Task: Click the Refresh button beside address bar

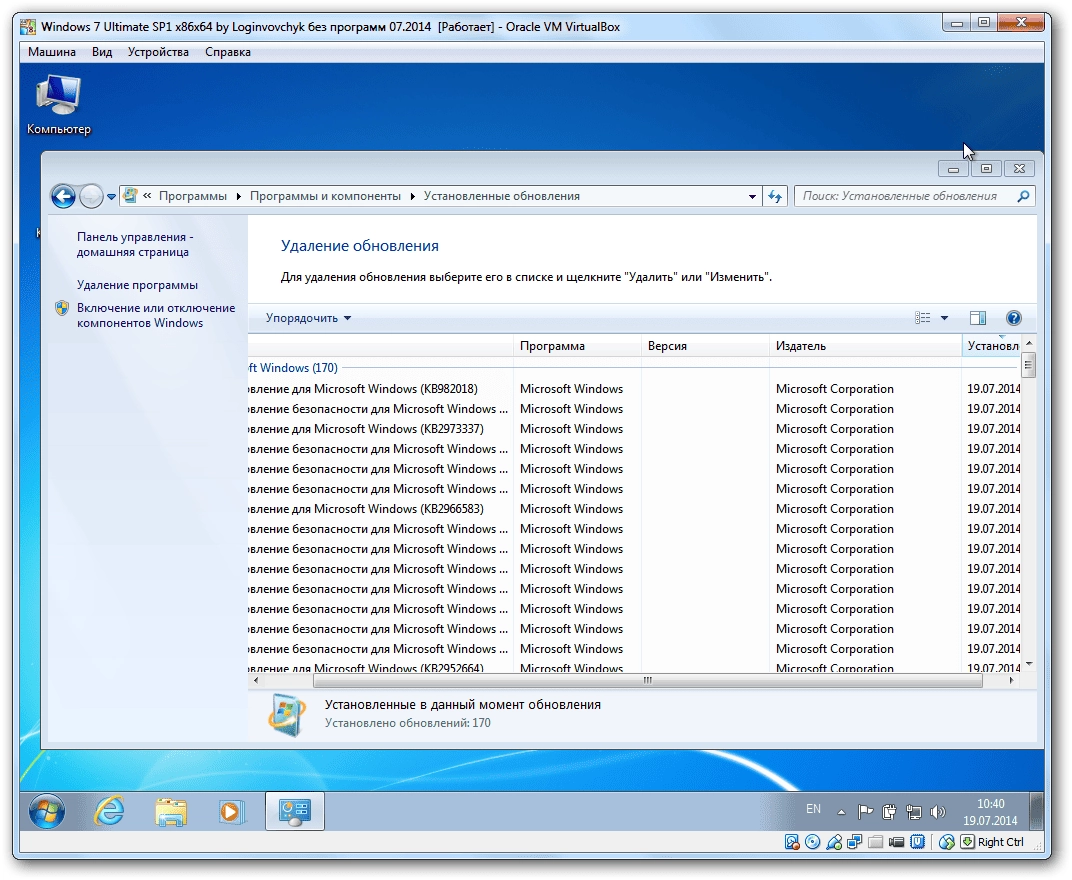Action: (x=775, y=197)
